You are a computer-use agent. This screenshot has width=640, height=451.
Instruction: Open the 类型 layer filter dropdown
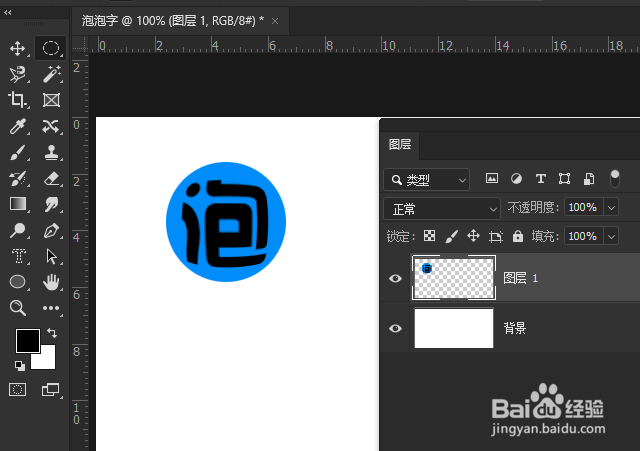427,180
